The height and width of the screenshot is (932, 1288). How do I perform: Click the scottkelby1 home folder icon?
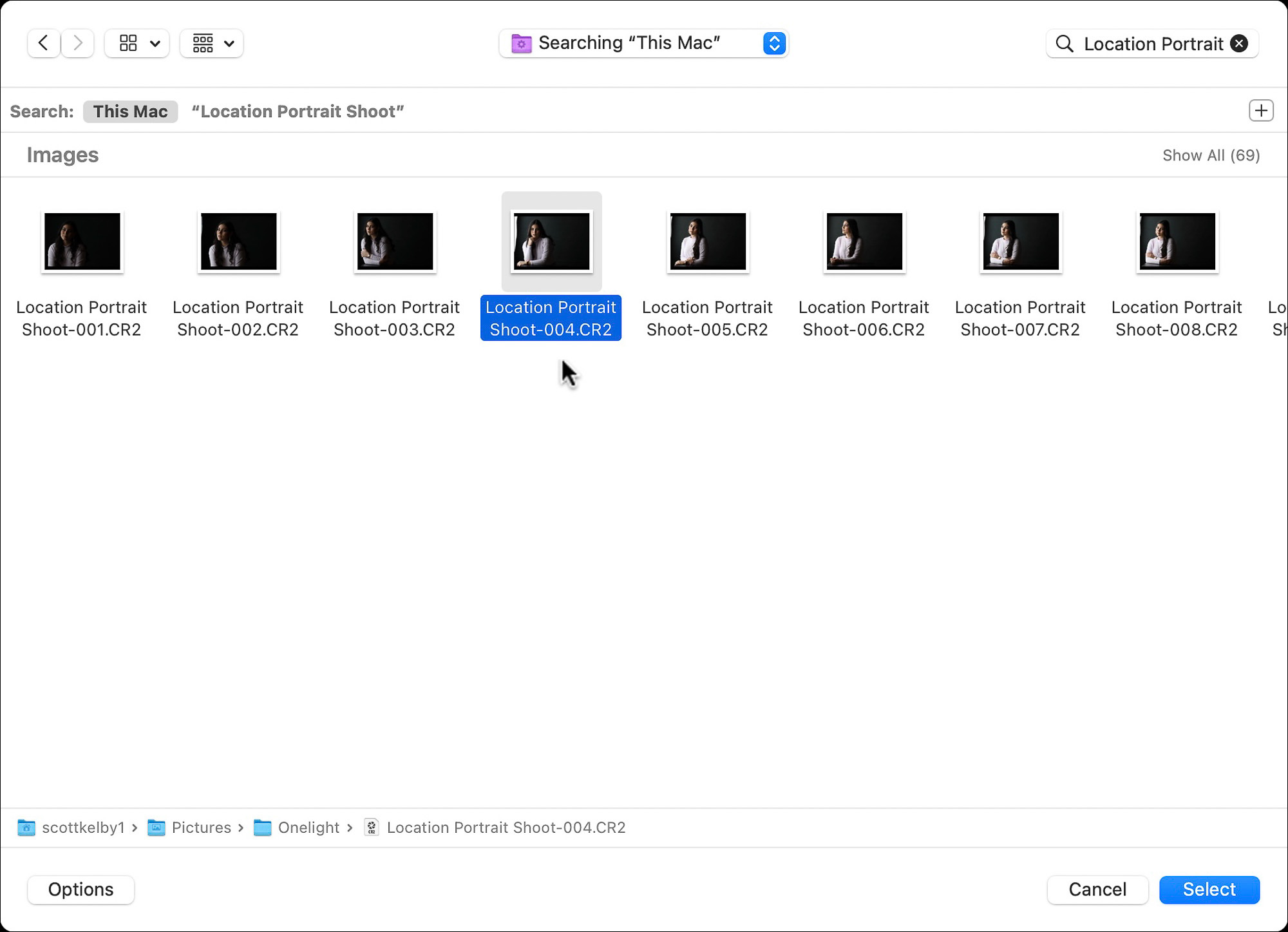point(26,828)
